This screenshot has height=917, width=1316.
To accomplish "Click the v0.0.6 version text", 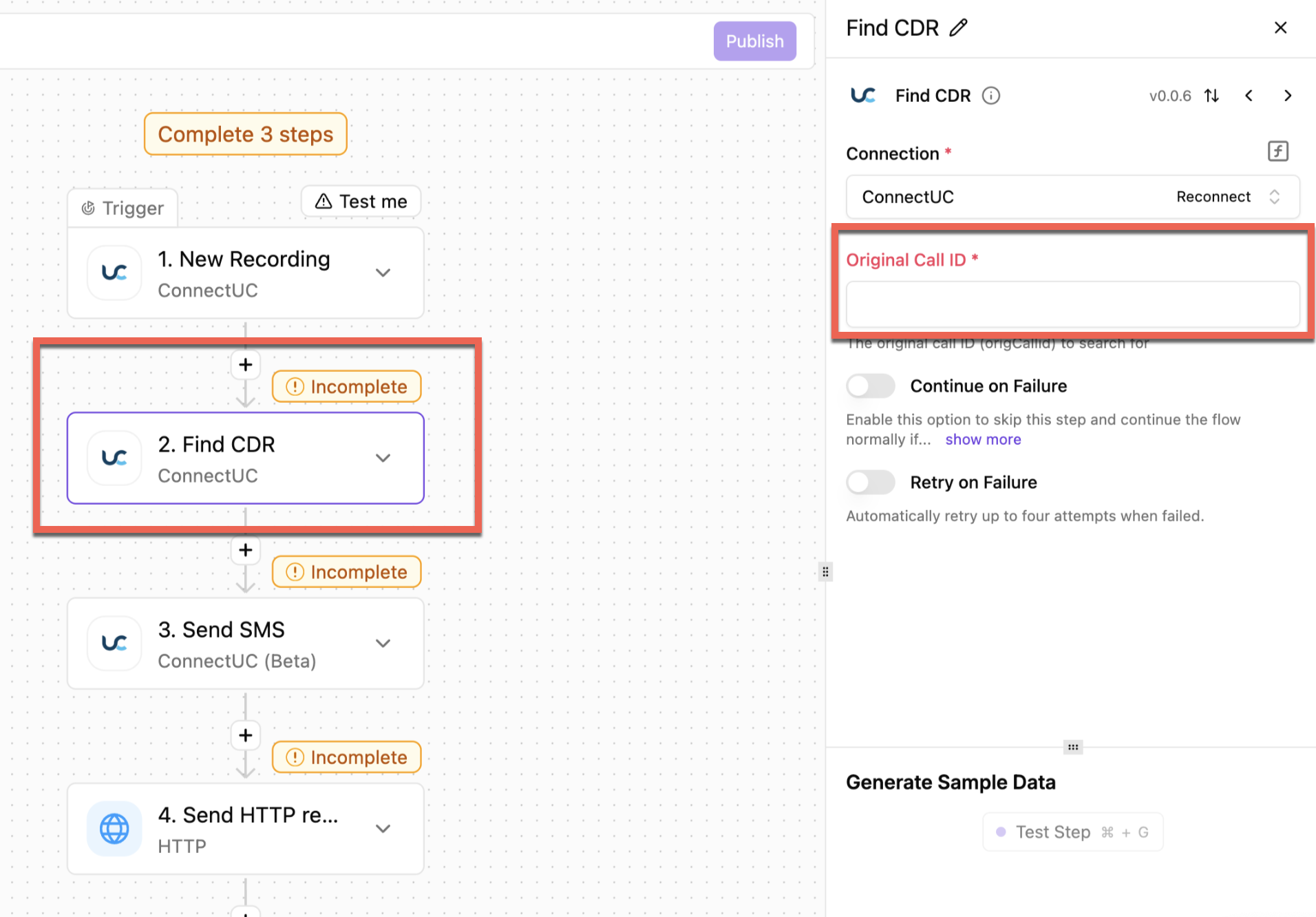I will click(x=1169, y=96).
